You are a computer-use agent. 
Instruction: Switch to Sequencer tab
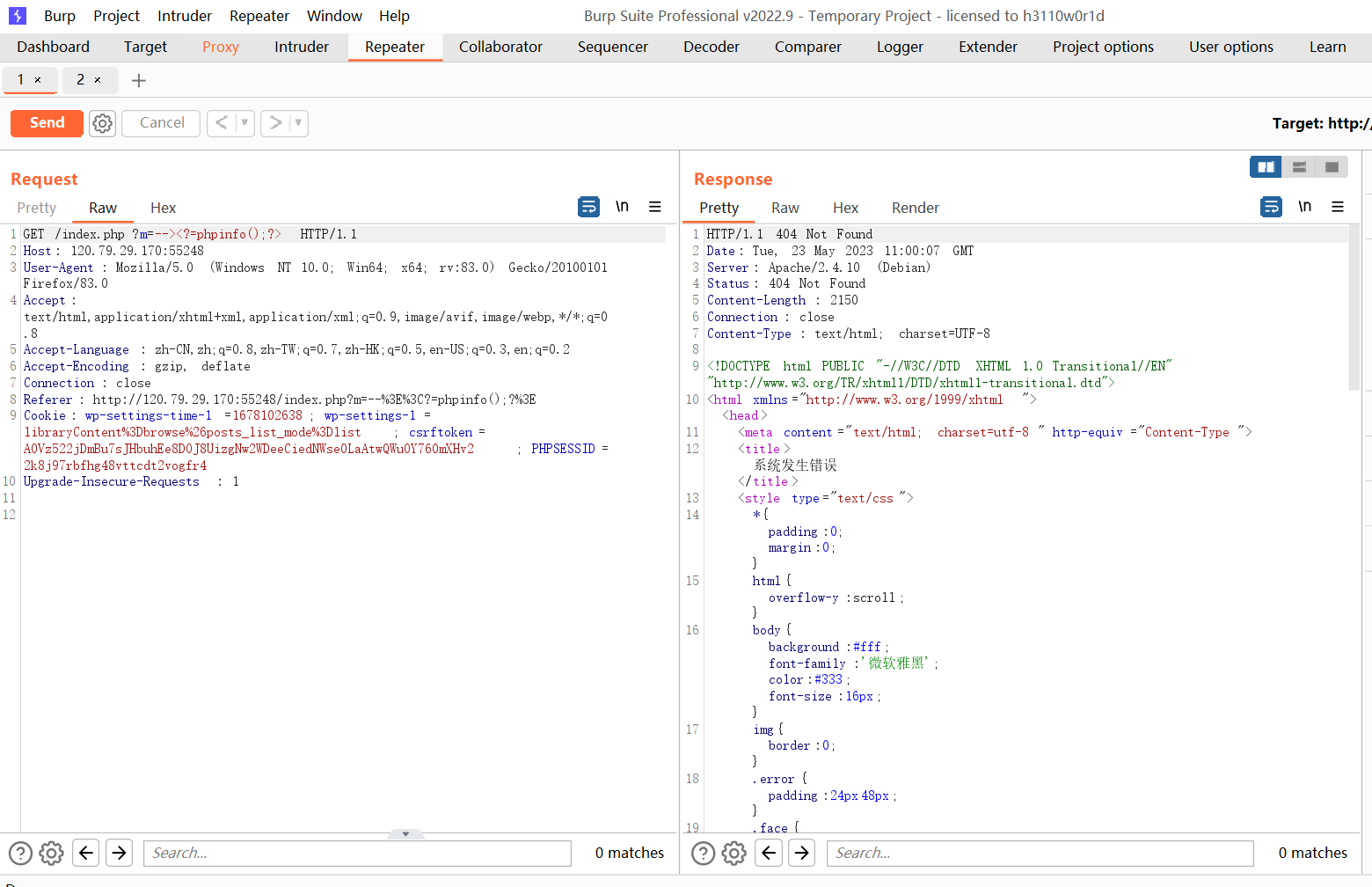pyautogui.click(x=613, y=47)
